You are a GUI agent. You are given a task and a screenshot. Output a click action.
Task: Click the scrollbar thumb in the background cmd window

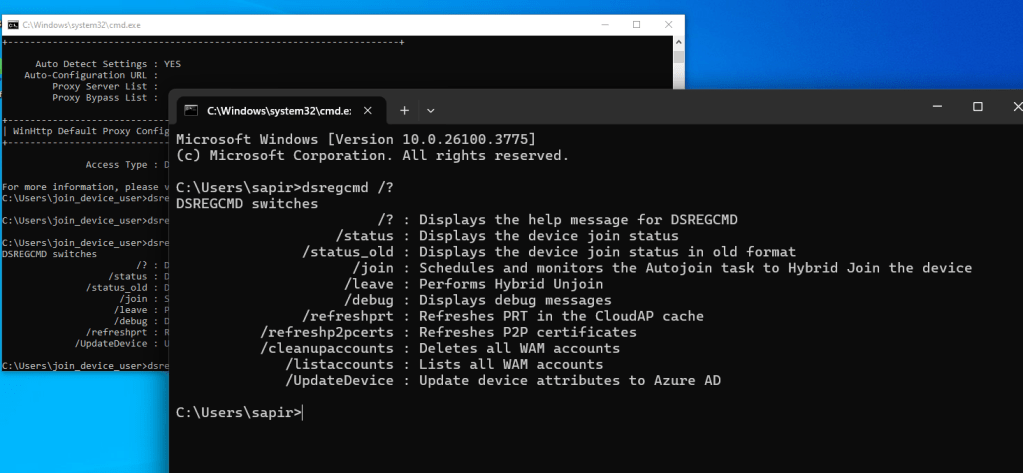678,58
